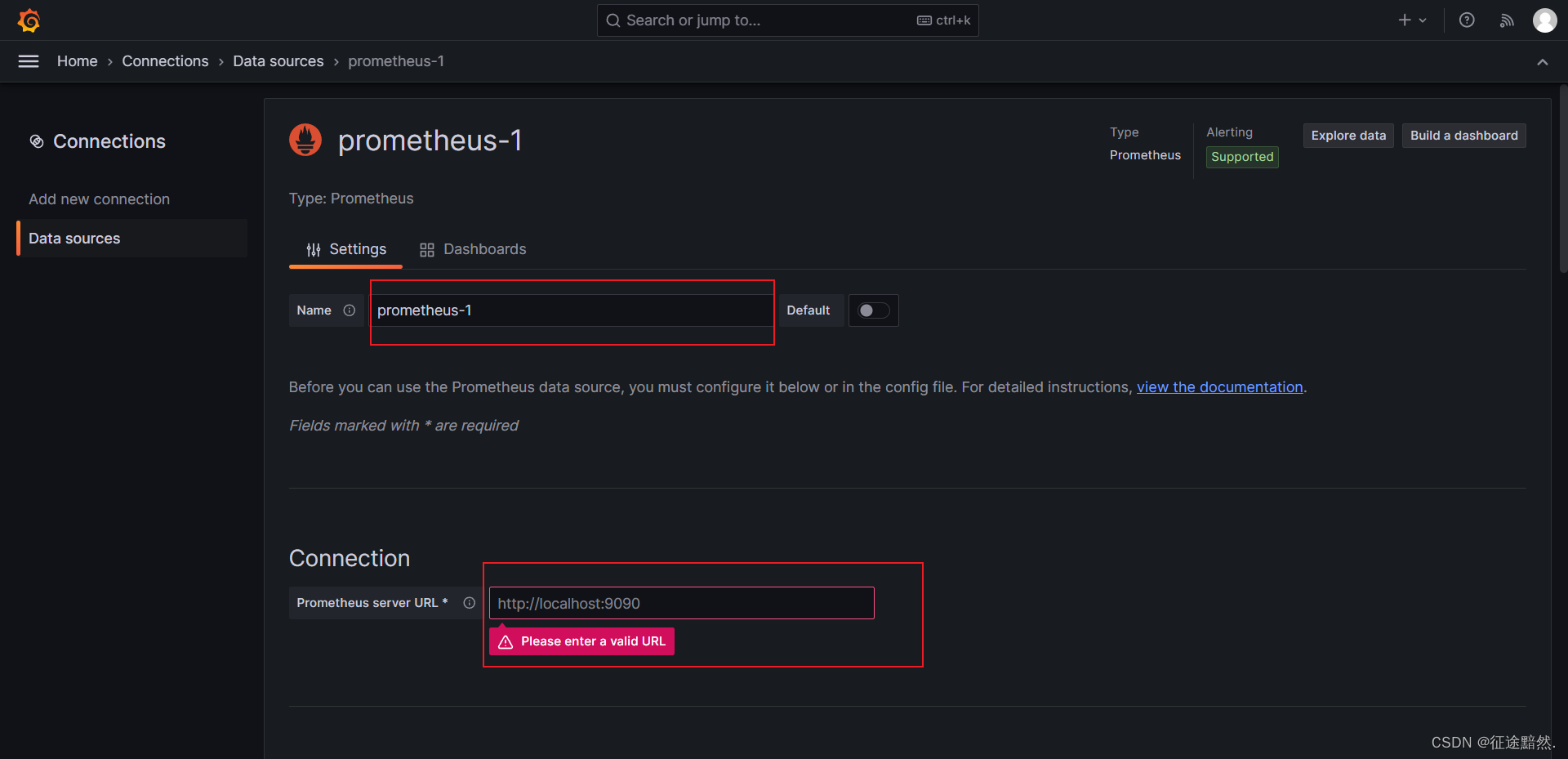Open the hamburger navigation menu
Screen dimensions: 1568x759
coord(29,61)
